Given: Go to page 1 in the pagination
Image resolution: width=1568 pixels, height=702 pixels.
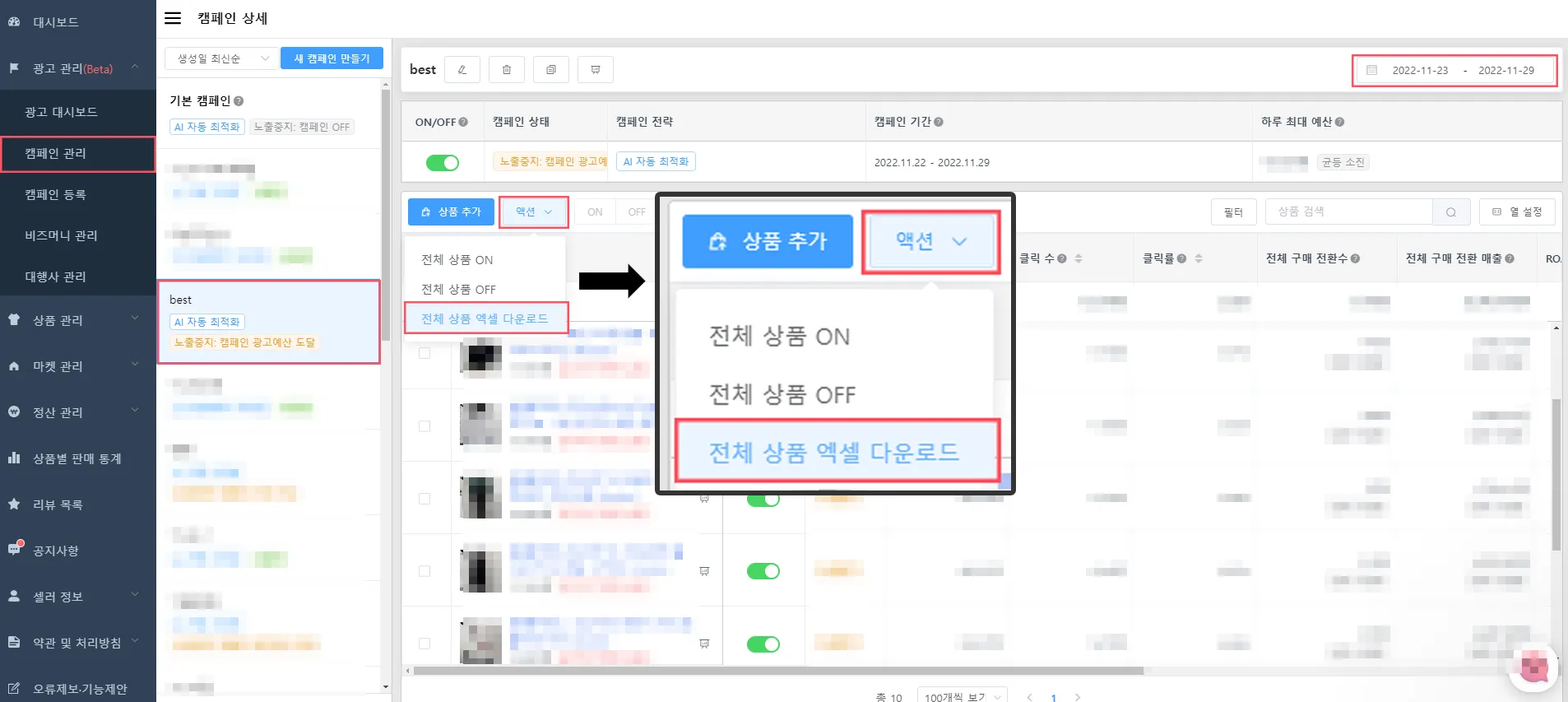Looking at the screenshot, I should pos(1053,697).
